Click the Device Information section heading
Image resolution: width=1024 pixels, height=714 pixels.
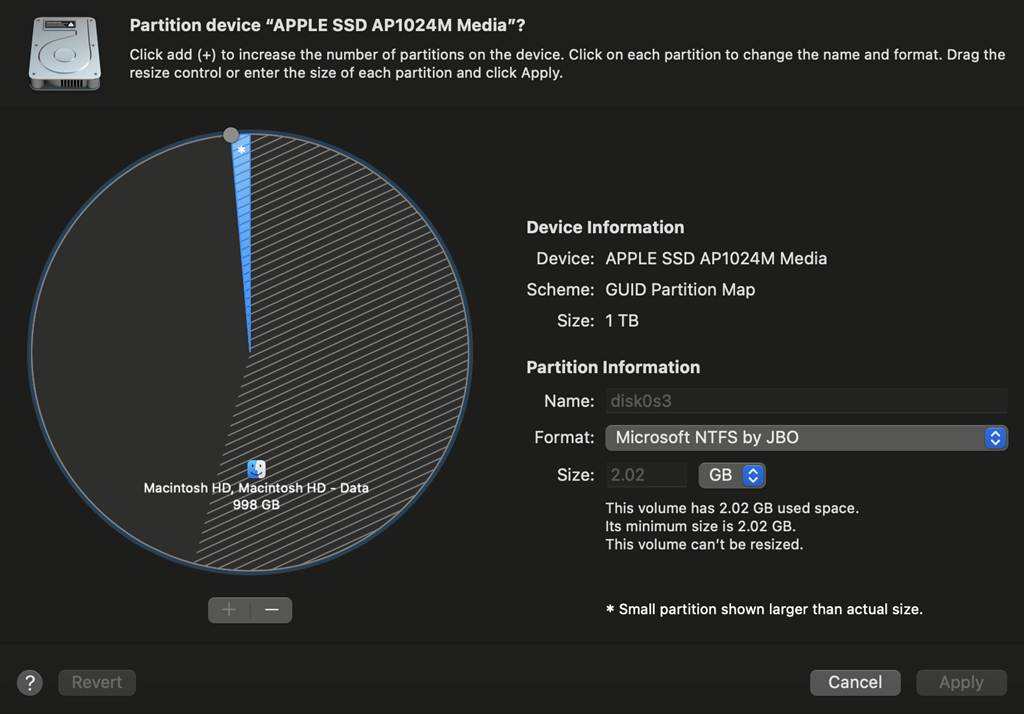pyautogui.click(x=605, y=227)
